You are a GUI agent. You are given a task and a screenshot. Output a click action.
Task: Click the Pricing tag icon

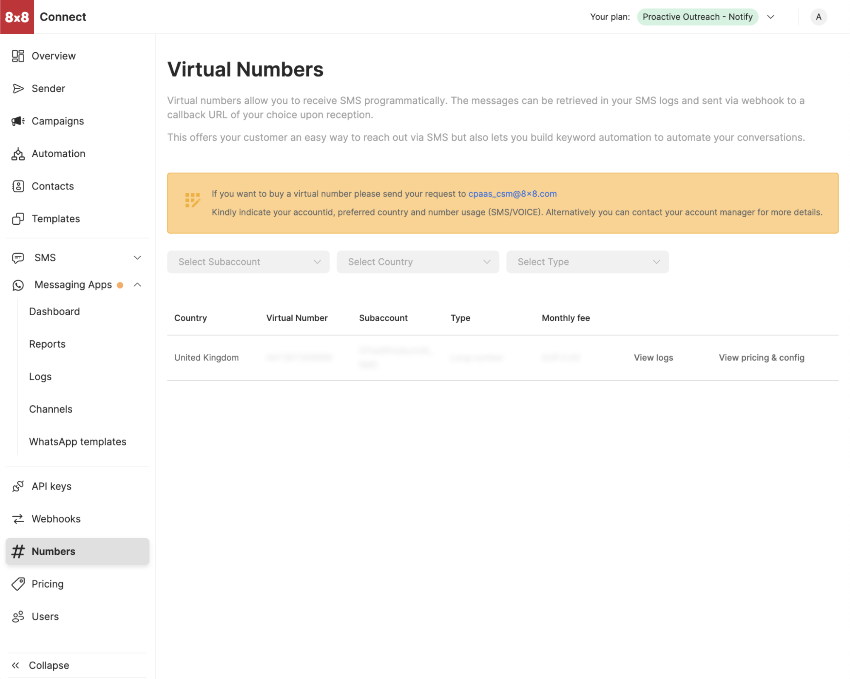pos(18,584)
